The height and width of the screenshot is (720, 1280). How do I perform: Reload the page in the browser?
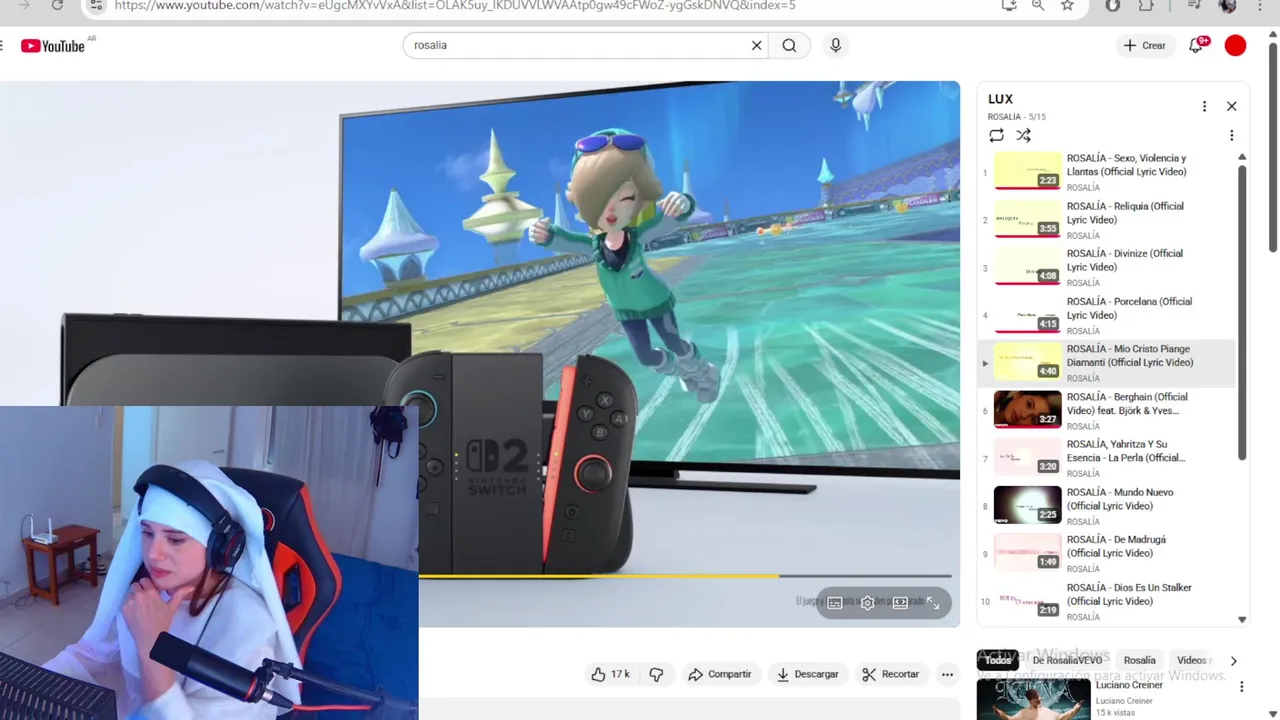pos(57,5)
